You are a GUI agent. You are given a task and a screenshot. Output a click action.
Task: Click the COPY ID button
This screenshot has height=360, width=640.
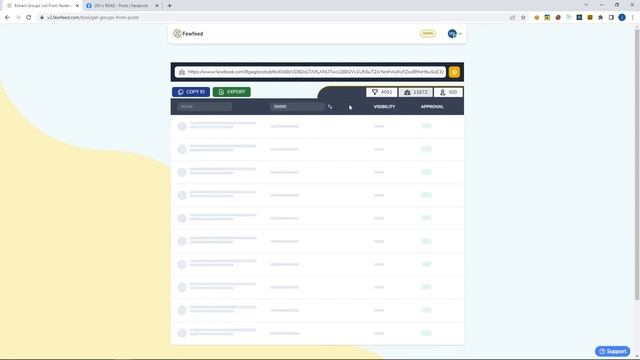(191, 92)
